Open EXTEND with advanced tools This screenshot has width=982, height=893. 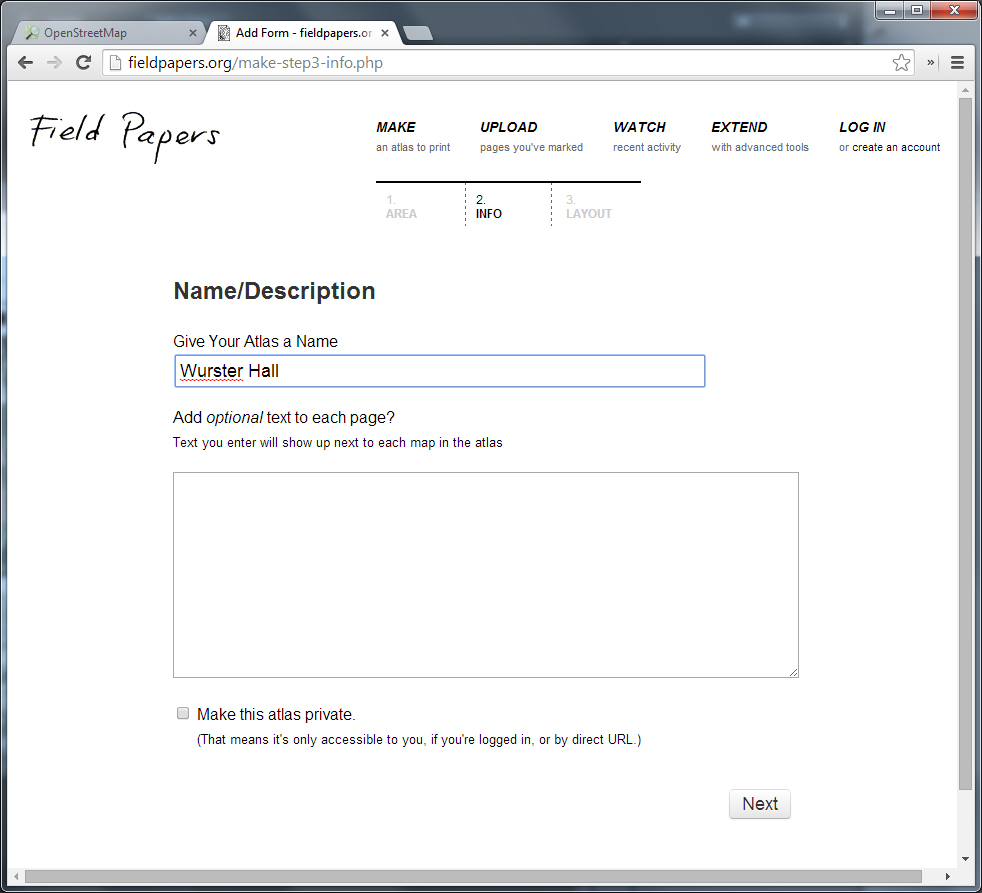760,137
